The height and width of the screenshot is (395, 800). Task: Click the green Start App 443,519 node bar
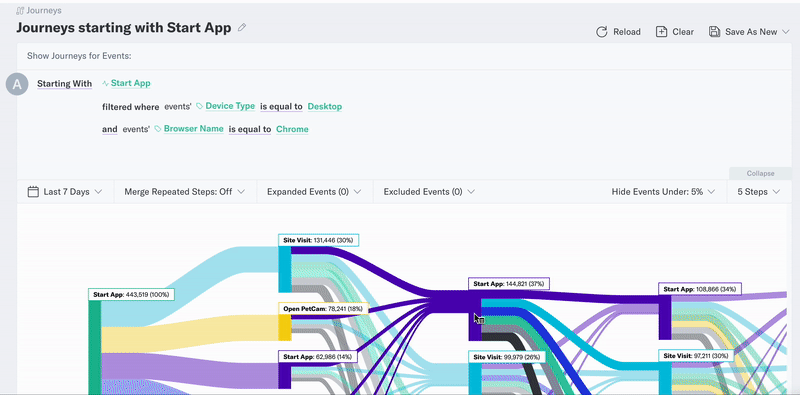pos(94,347)
